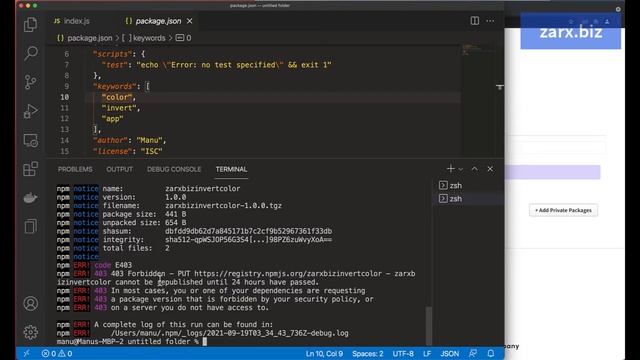Click the zarxbizinvertcolor-1.0.0.tgz filename in terminal
This screenshot has width=640, height=360.
point(223,206)
